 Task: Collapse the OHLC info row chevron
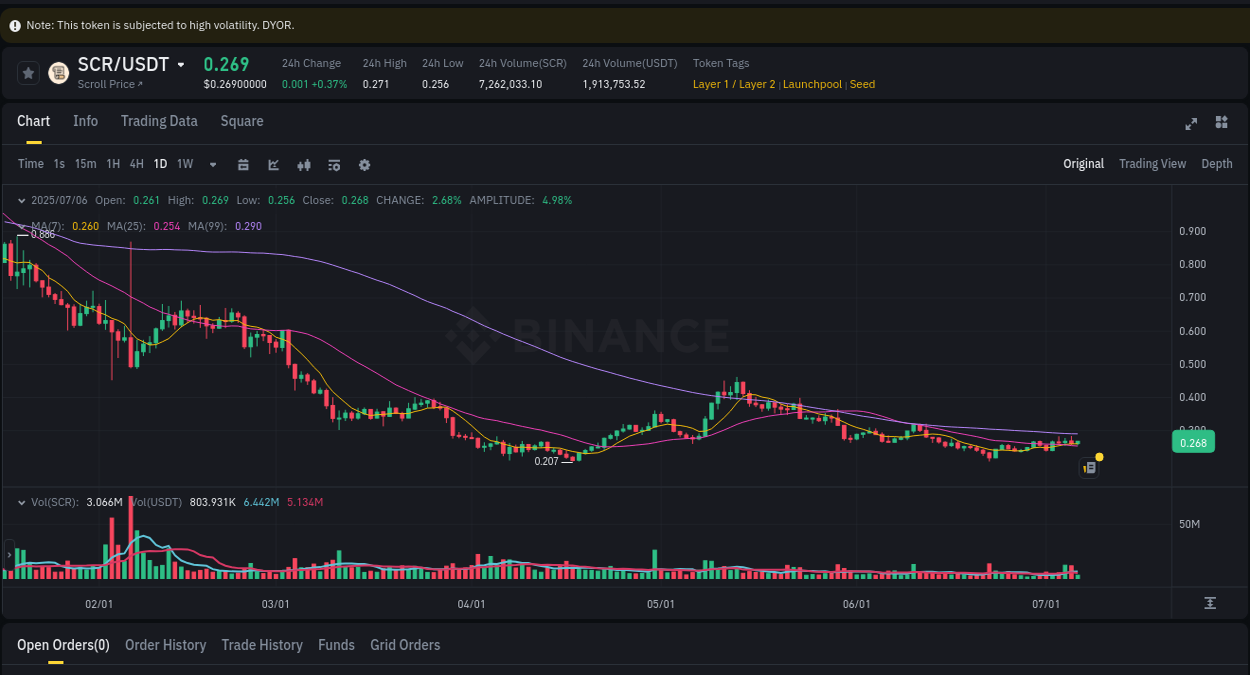pos(22,200)
